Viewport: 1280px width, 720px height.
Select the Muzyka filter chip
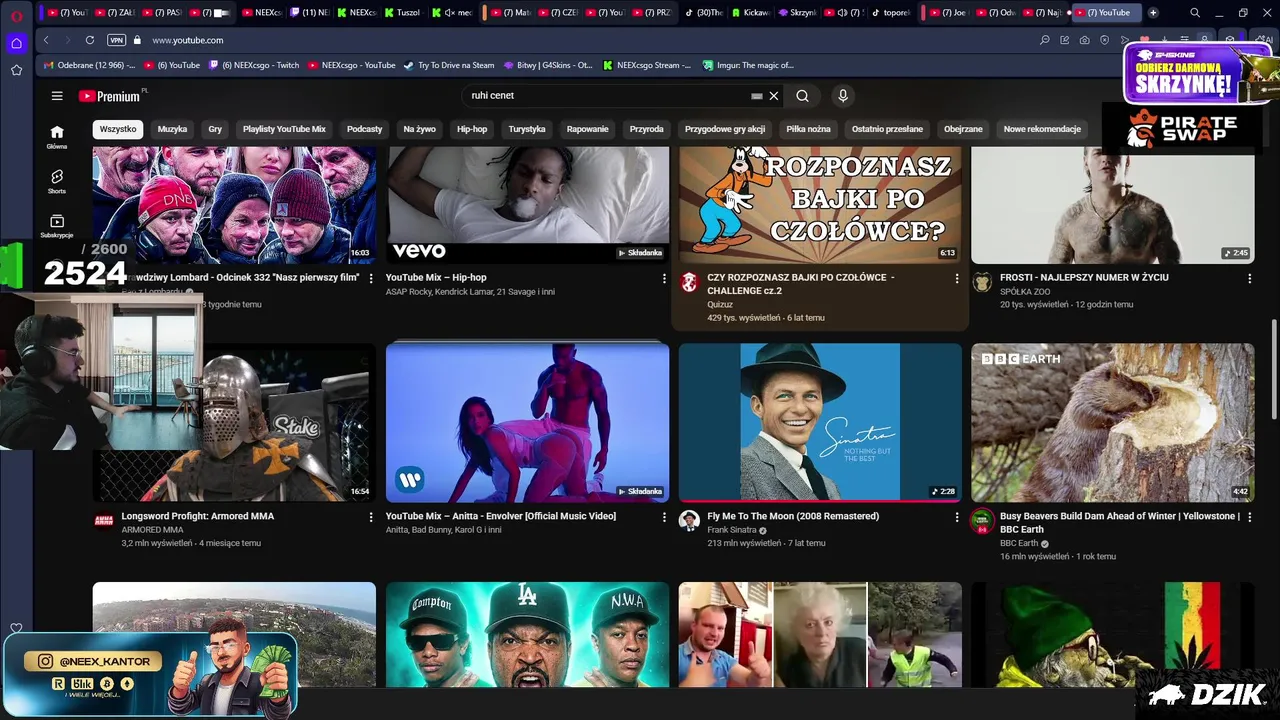click(x=172, y=129)
